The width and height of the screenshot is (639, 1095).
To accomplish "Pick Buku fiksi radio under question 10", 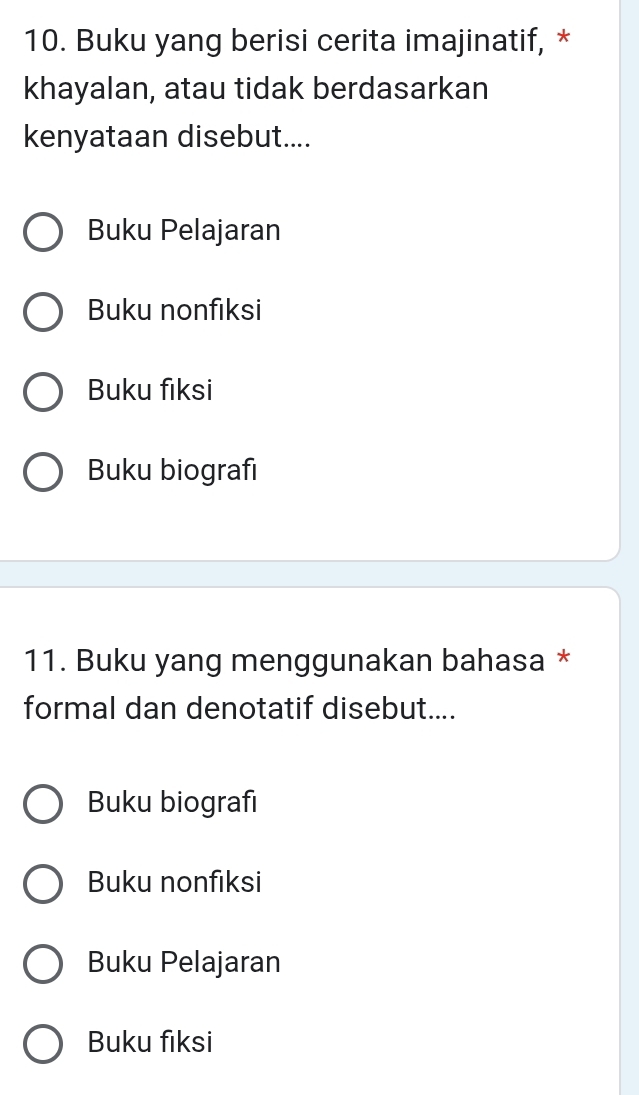I will coord(41,392).
